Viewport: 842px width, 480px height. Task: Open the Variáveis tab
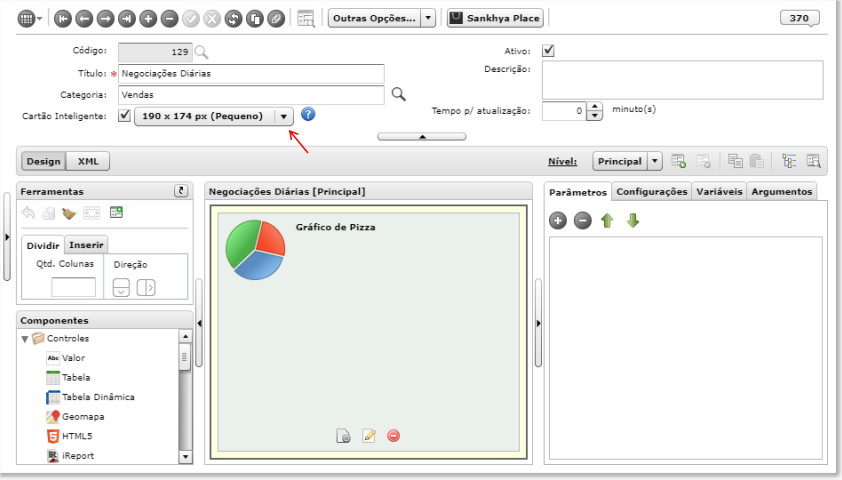pos(719,192)
